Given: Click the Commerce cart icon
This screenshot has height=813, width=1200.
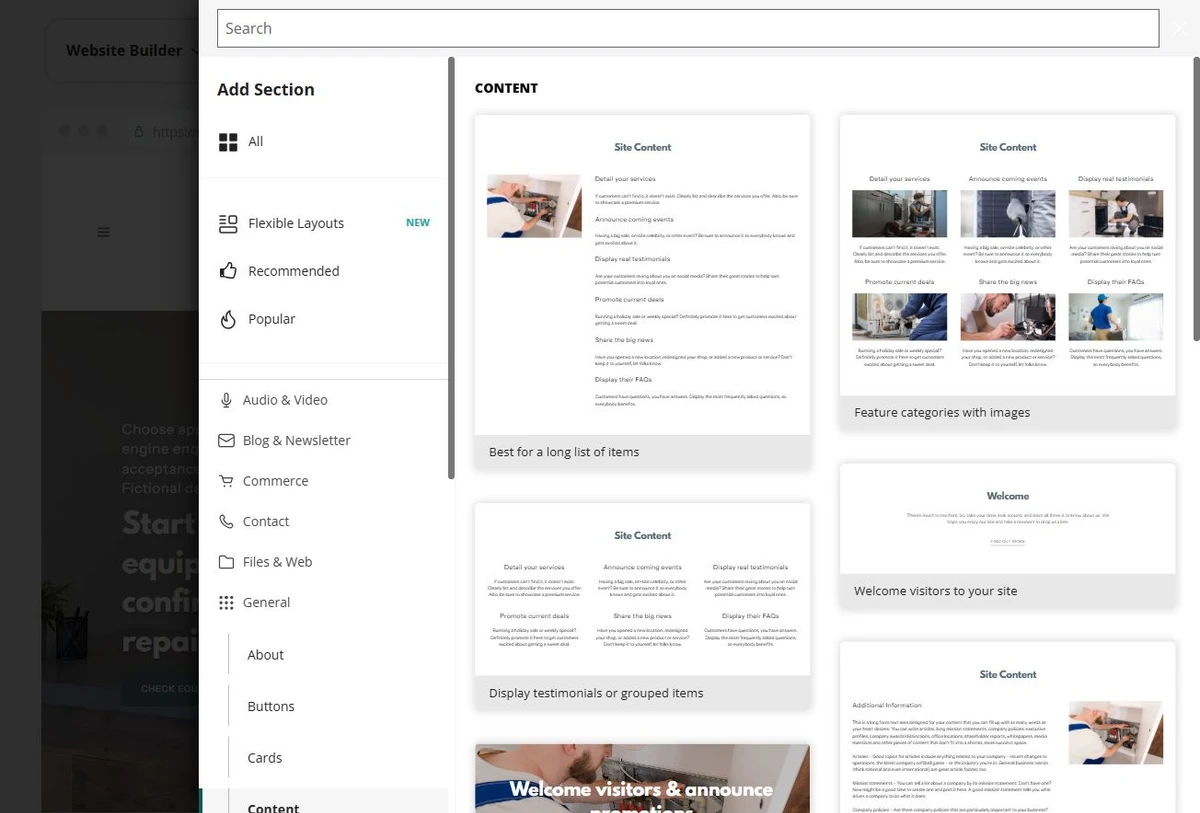Looking at the screenshot, I should tap(226, 481).
